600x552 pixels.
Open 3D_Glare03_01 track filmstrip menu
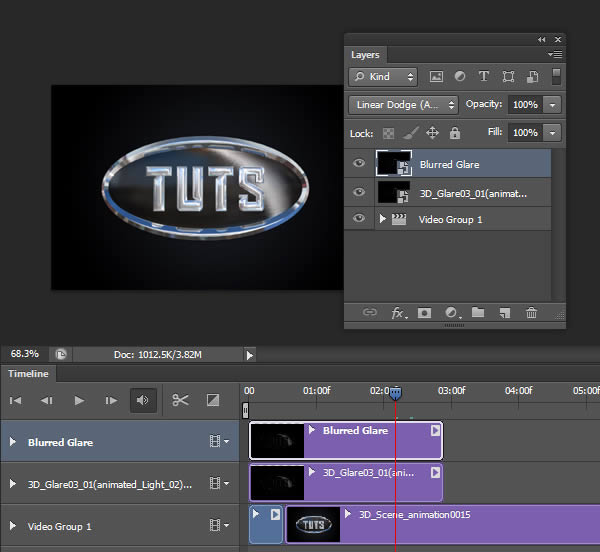click(x=219, y=484)
